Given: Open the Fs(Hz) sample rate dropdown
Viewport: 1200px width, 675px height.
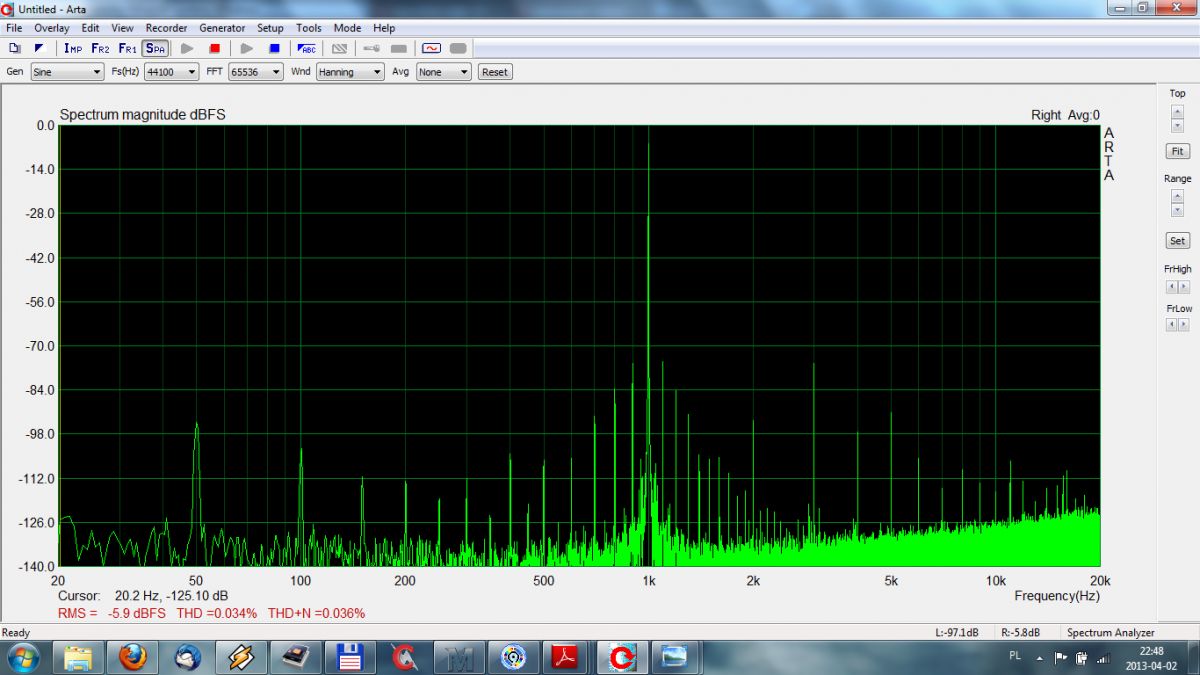Looking at the screenshot, I should coord(171,72).
